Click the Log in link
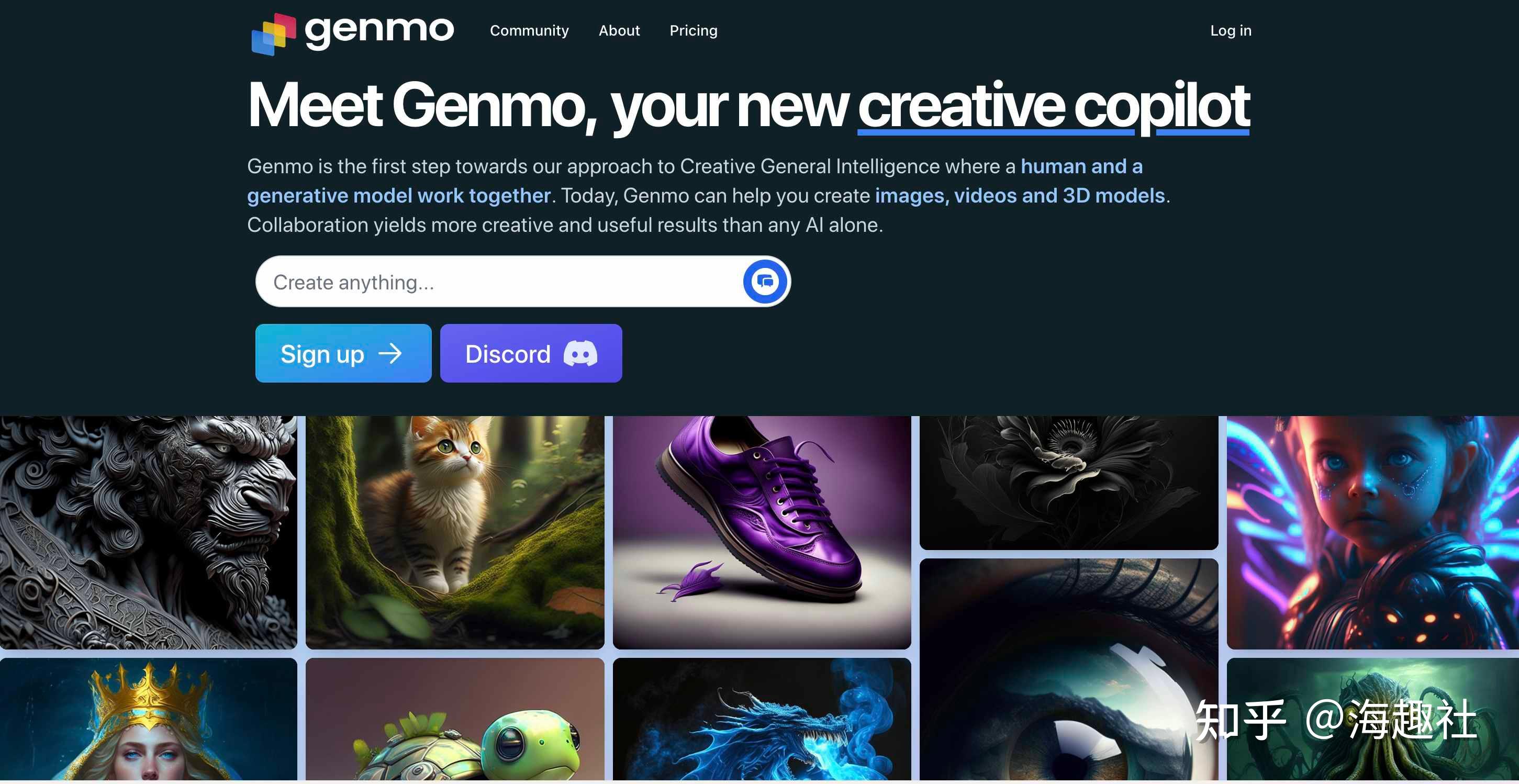This screenshot has width=1519, height=784. [x=1231, y=31]
